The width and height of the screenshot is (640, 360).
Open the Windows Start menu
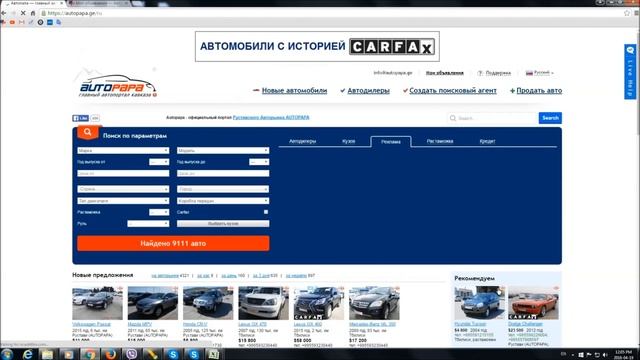pyautogui.click(x=7, y=354)
